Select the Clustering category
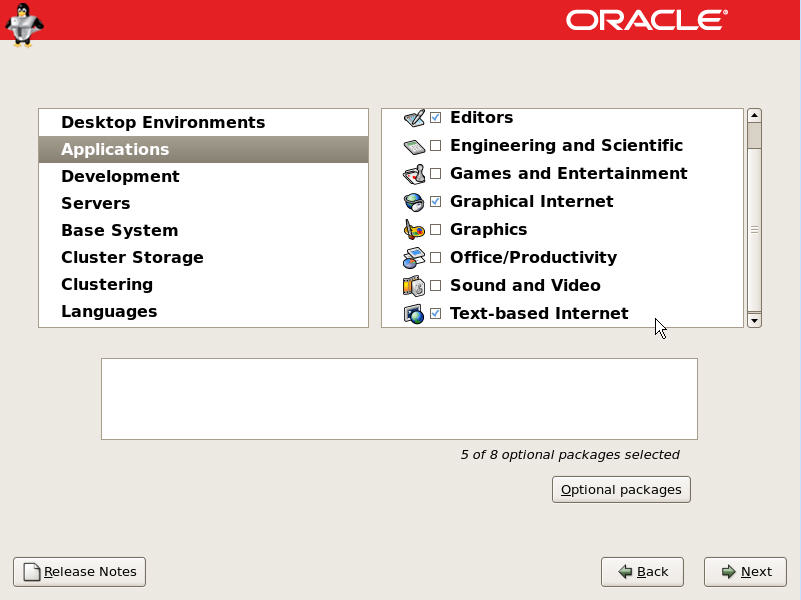The image size is (801, 600). click(x=203, y=285)
